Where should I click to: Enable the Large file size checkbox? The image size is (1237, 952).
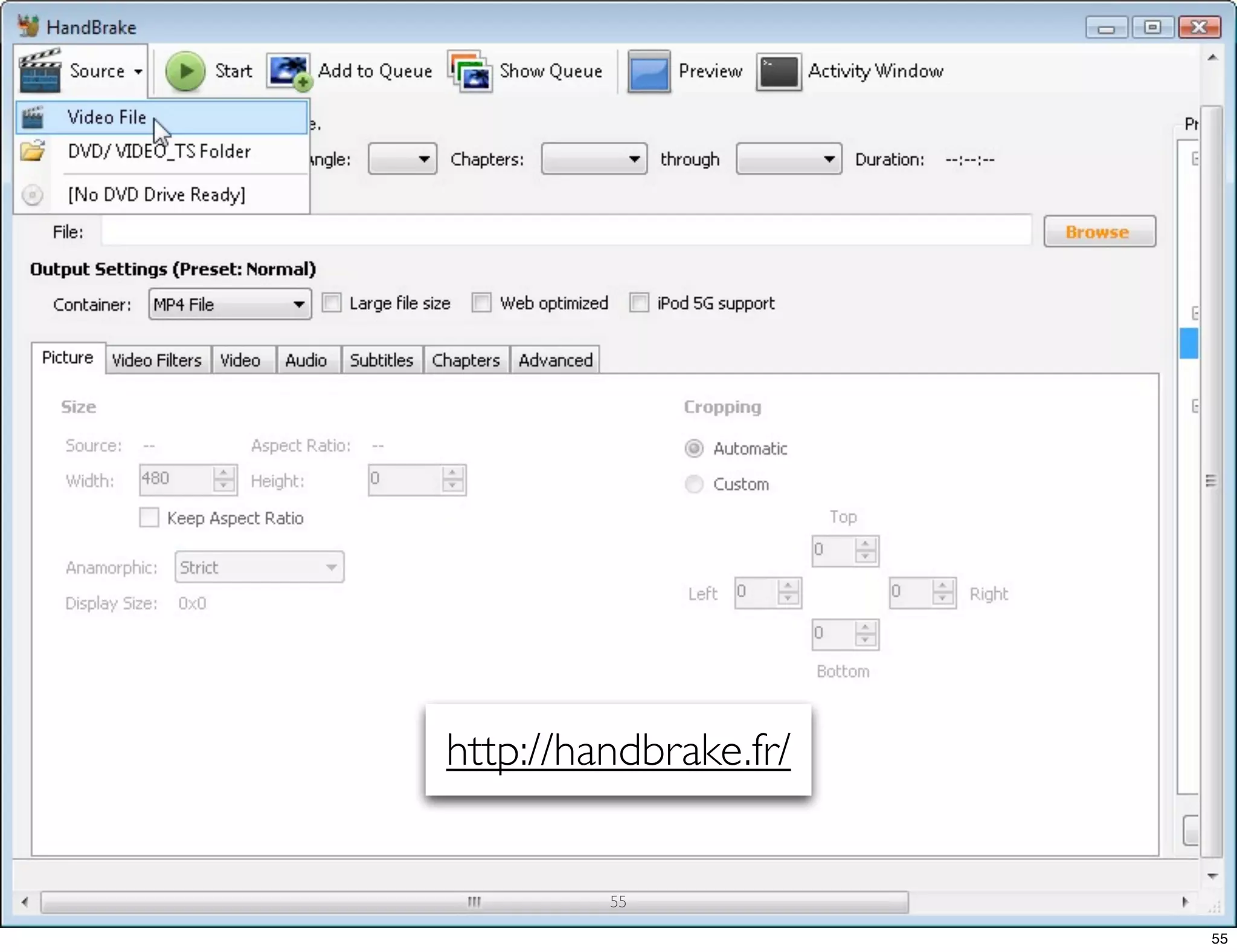click(x=332, y=303)
